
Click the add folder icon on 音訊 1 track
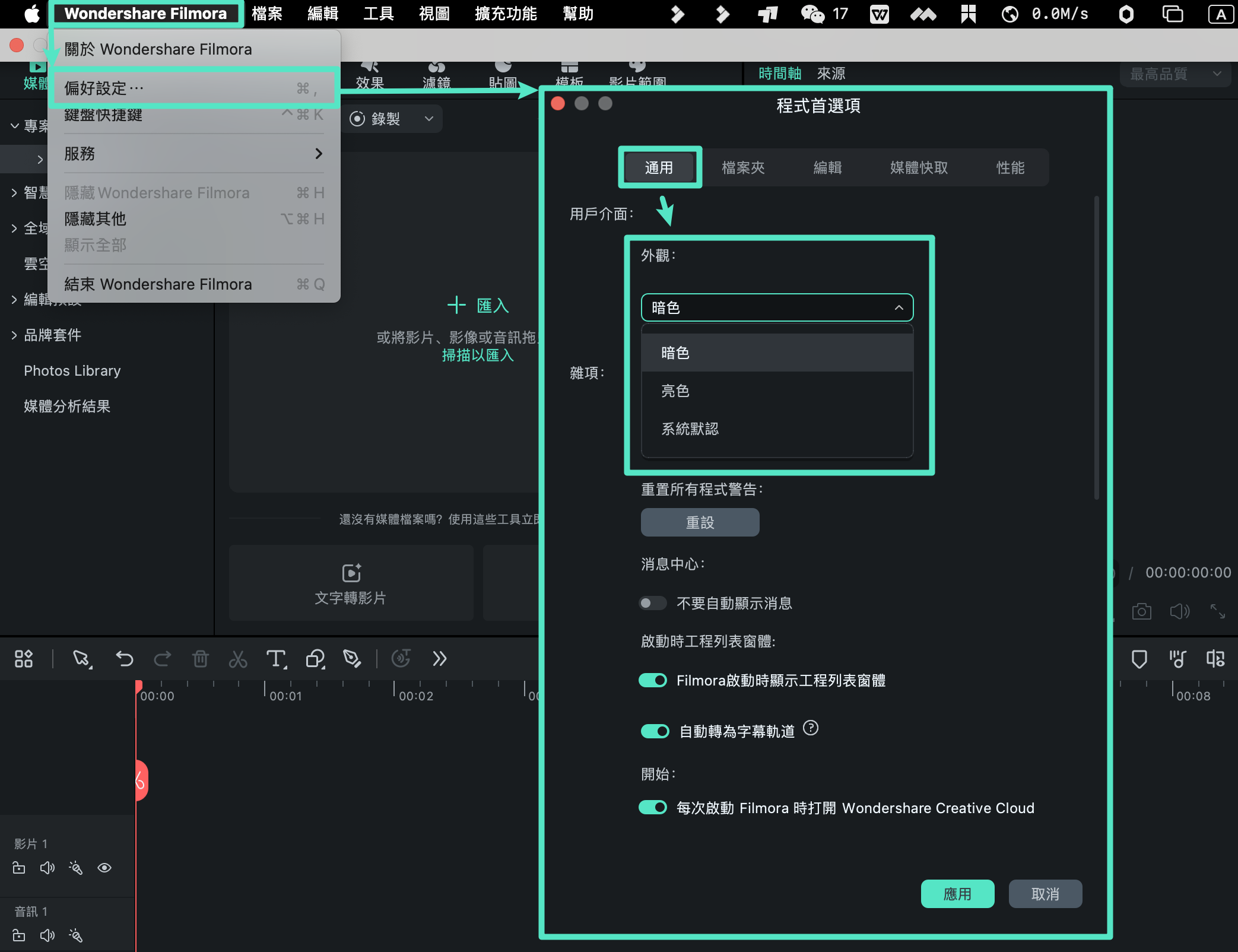click(x=19, y=935)
